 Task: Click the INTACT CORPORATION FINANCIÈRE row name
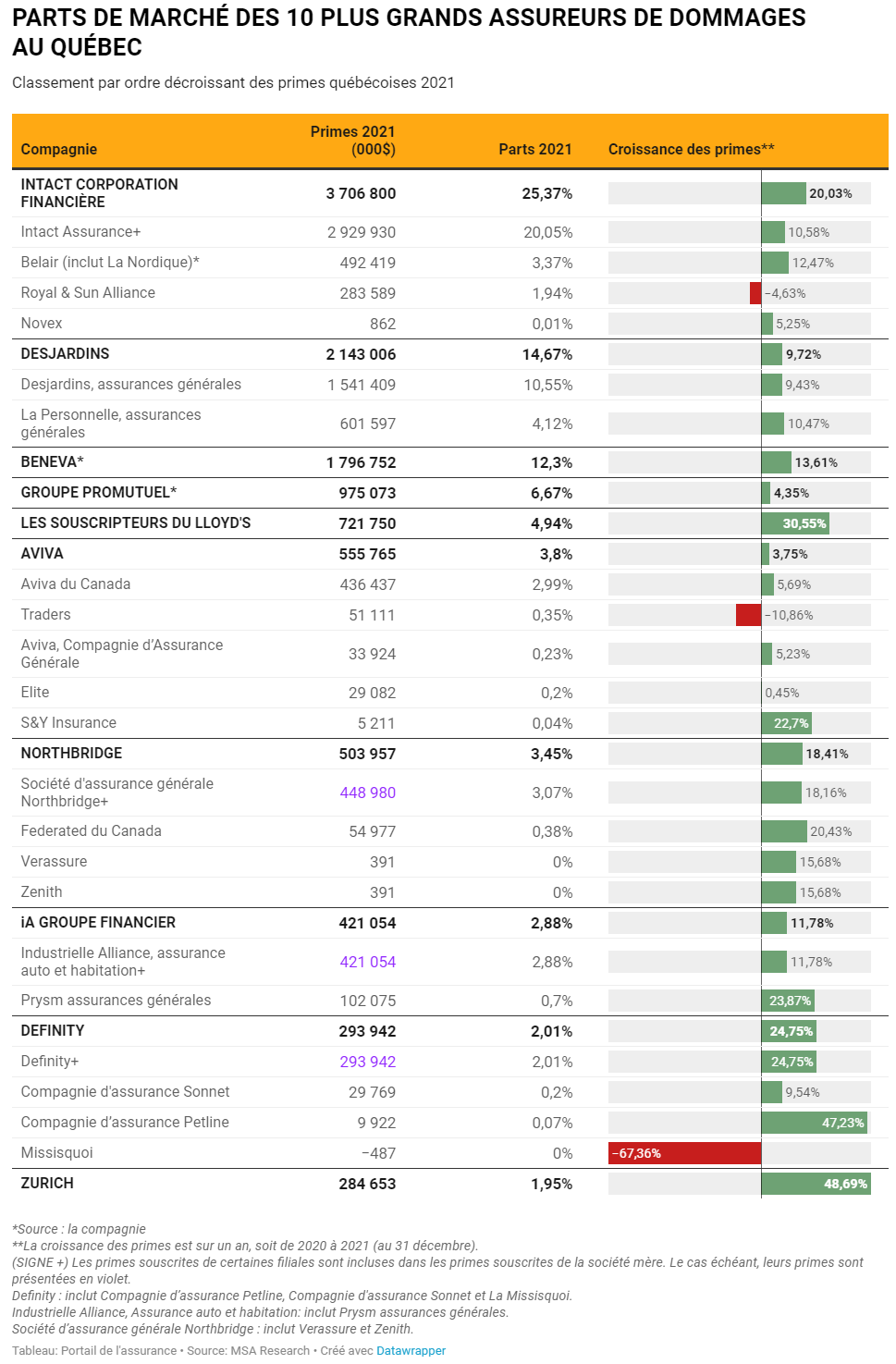click(x=99, y=193)
